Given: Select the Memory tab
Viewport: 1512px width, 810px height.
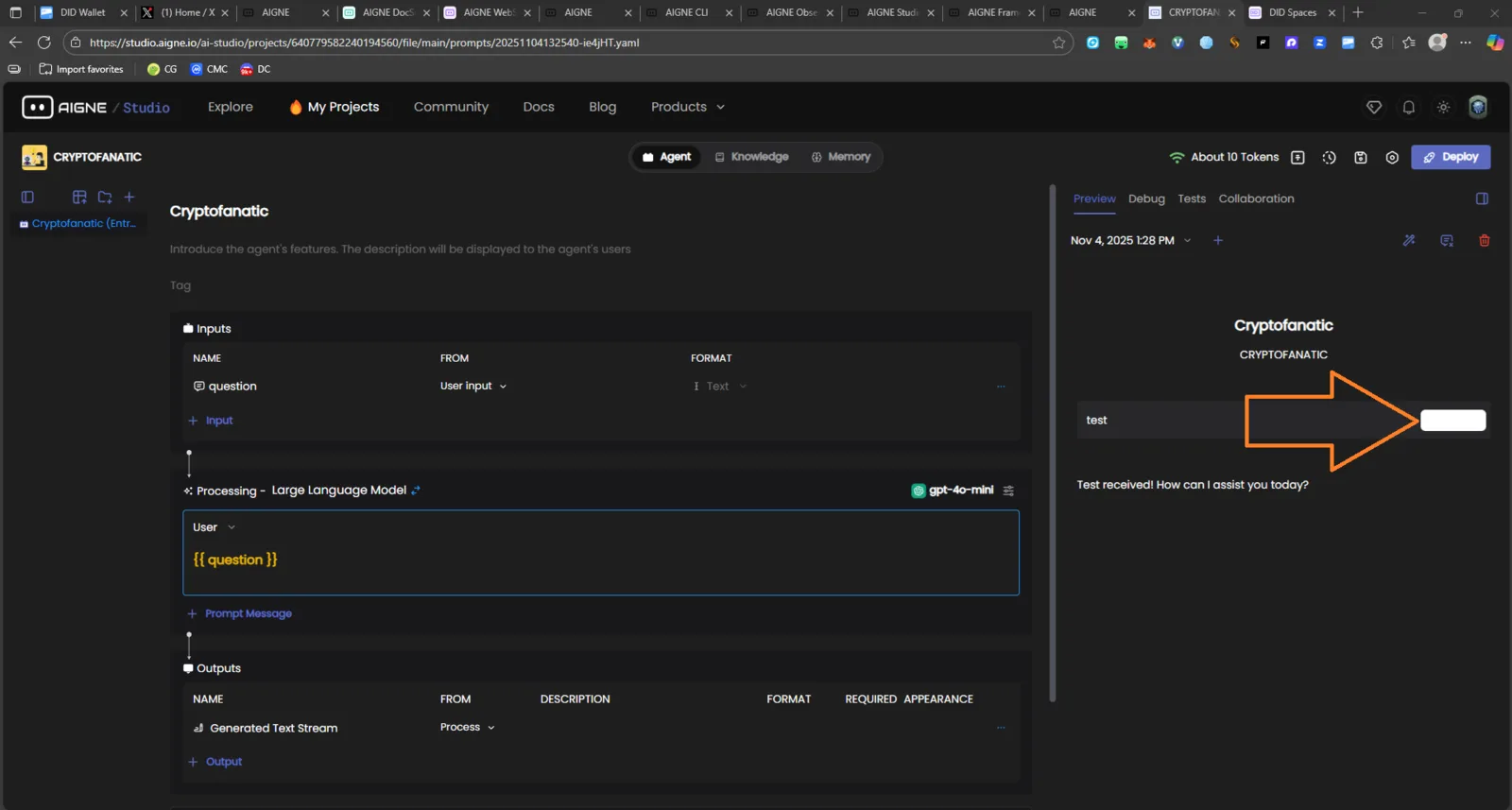Looking at the screenshot, I should pyautogui.click(x=840, y=157).
